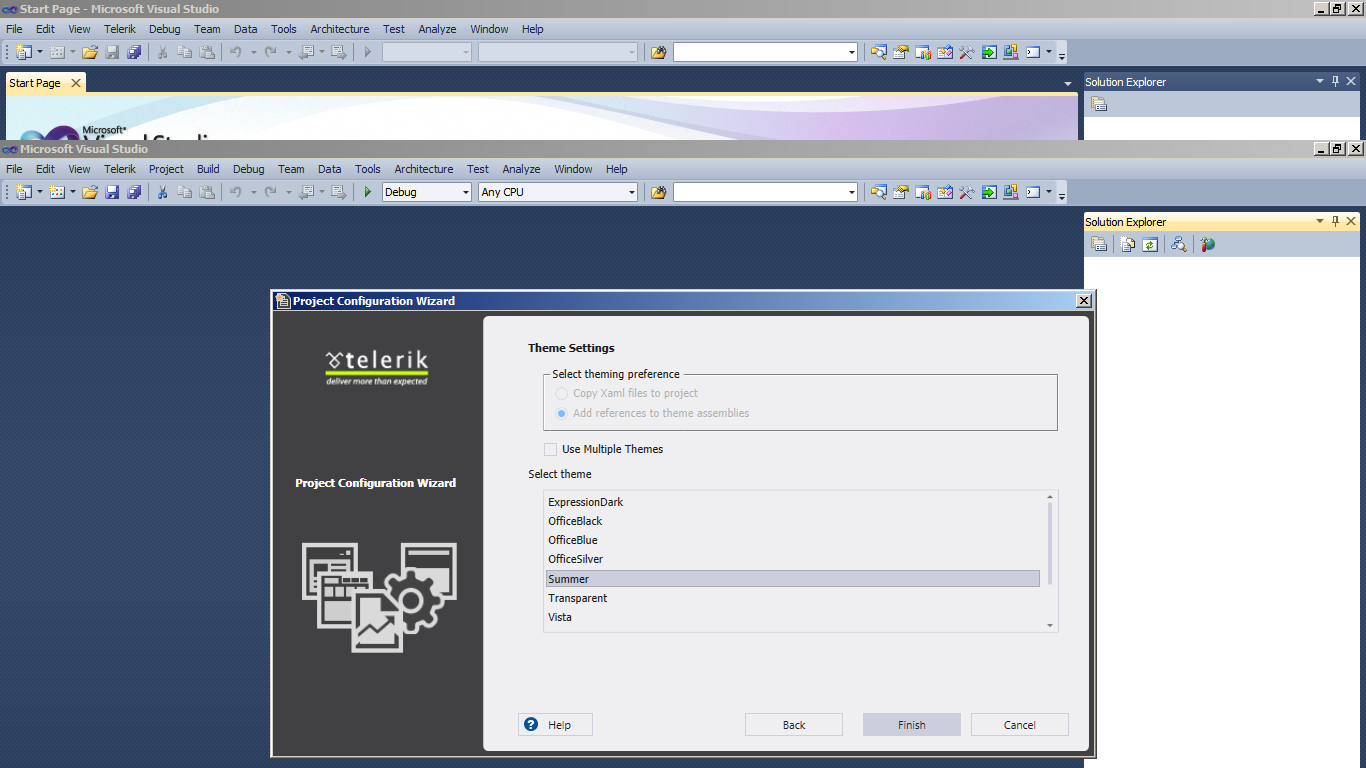Click green Start Debugging arrow in front Visual Studio
The image size is (1366, 768).
(x=368, y=192)
